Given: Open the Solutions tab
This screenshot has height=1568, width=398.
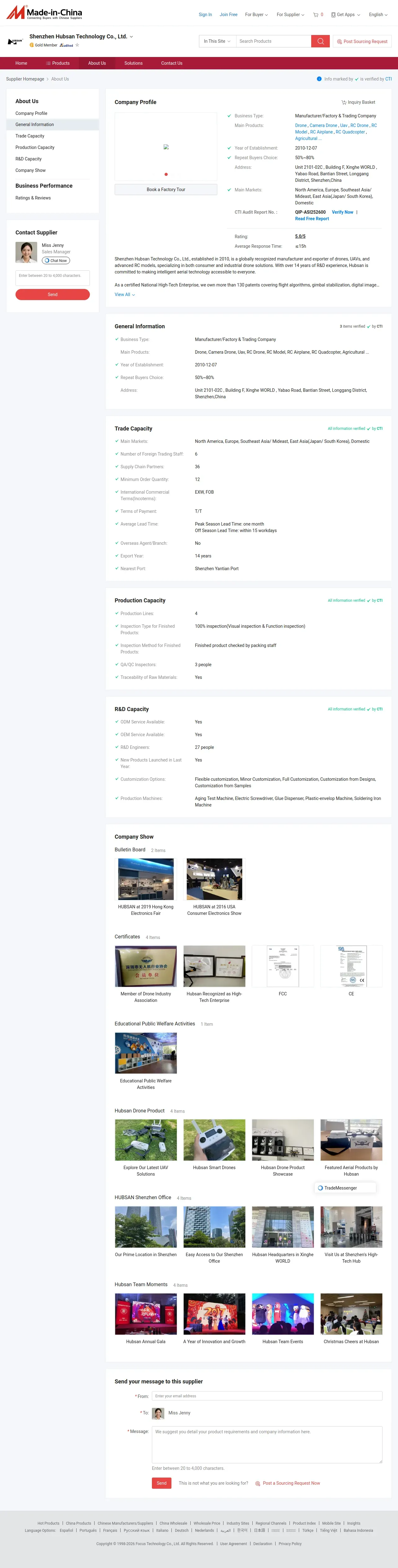Looking at the screenshot, I should [x=134, y=63].
